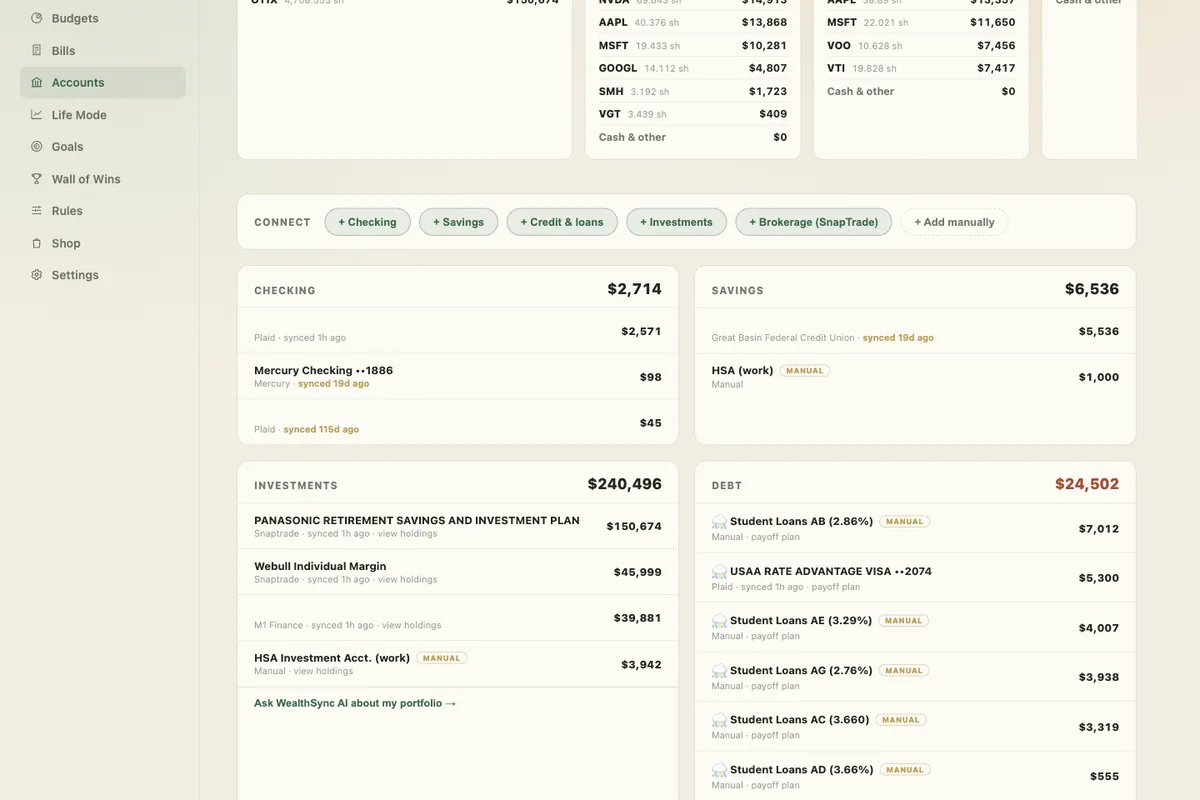The width and height of the screenshot is (1200, 800).
Task: Select the Mercury Checking ••1886 account
Action: 458,377
